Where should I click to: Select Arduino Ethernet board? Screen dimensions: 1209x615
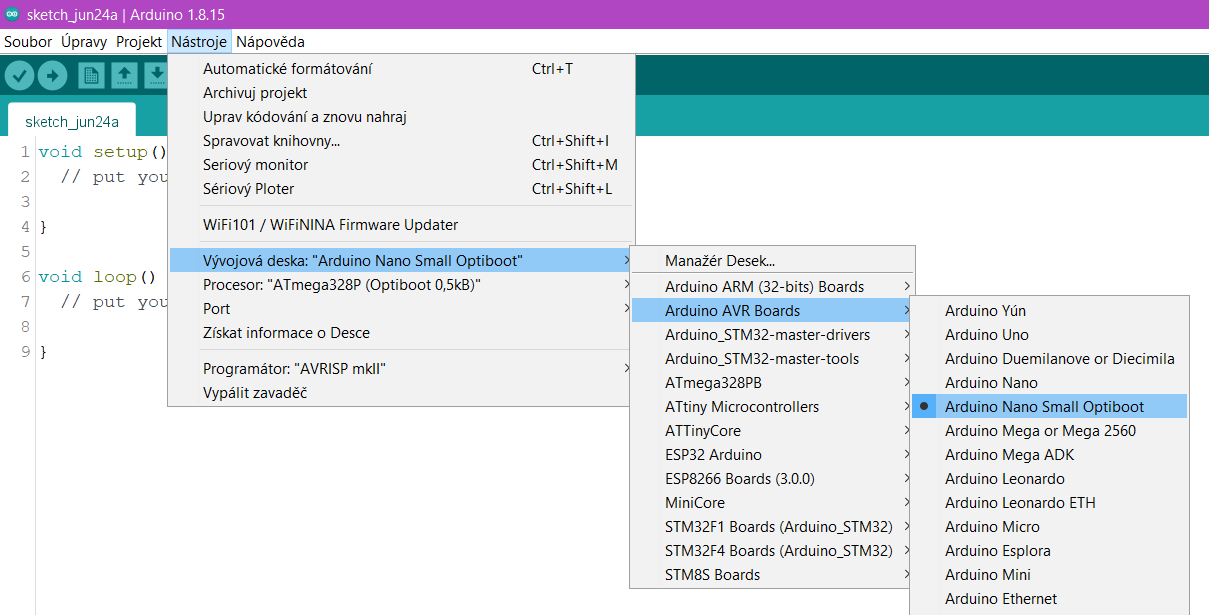coord(1049,599)
